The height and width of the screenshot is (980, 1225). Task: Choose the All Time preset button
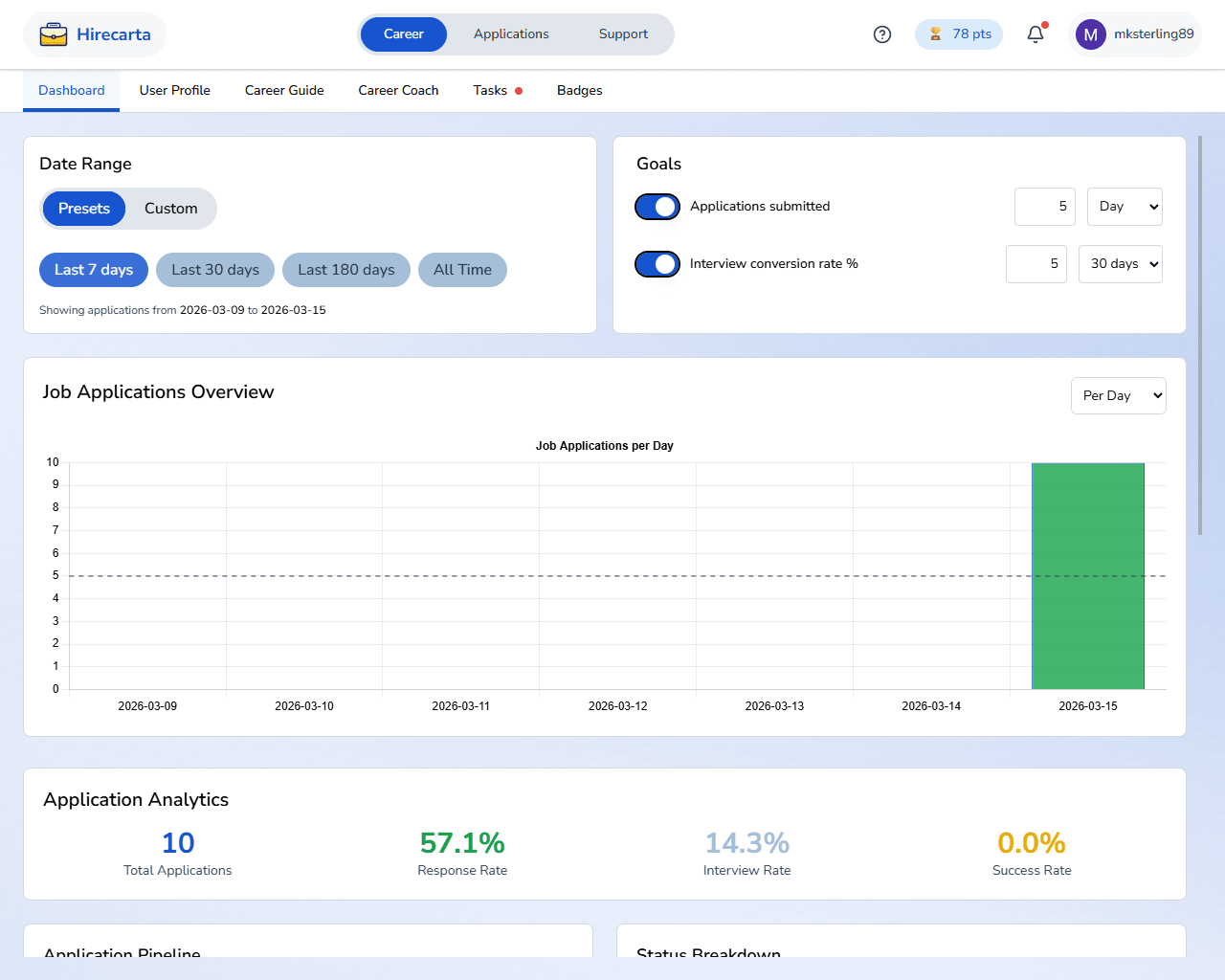tap(462, 270)
